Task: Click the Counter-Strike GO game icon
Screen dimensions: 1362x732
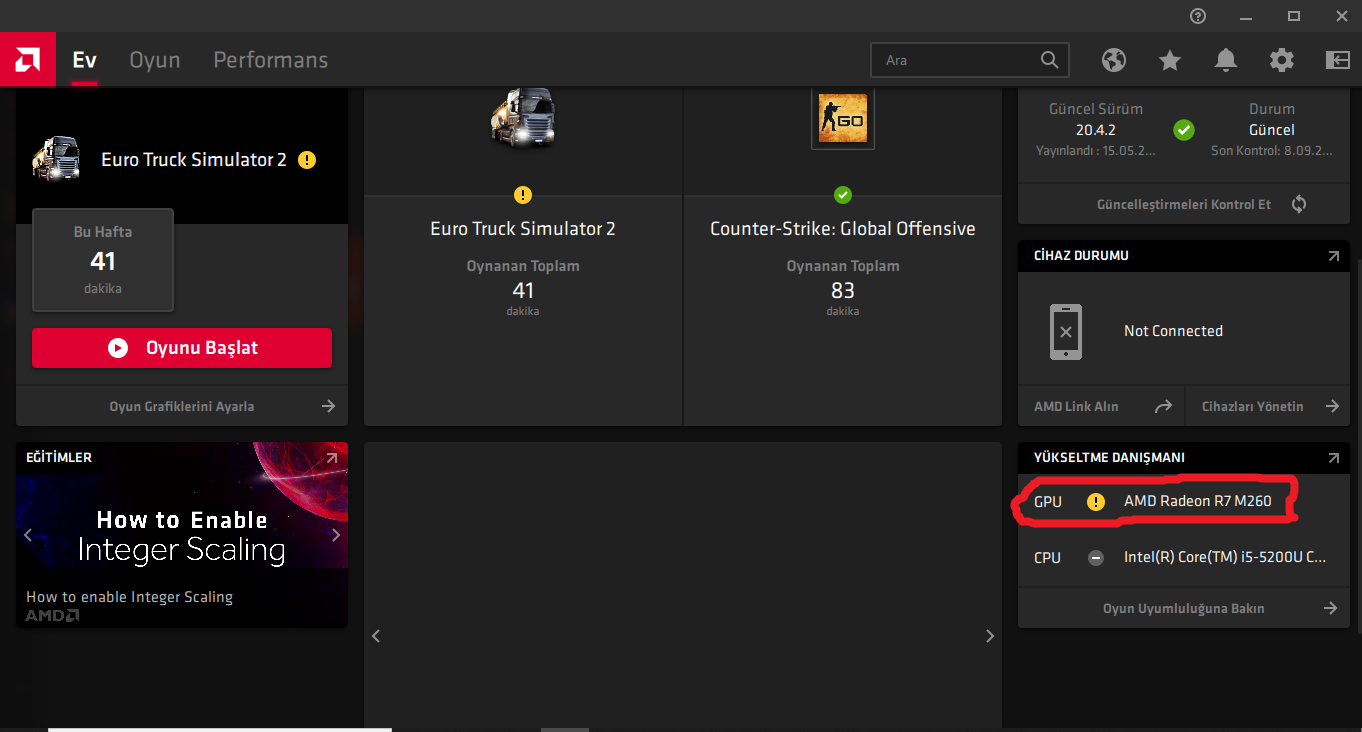Action: tap(843, 118)
